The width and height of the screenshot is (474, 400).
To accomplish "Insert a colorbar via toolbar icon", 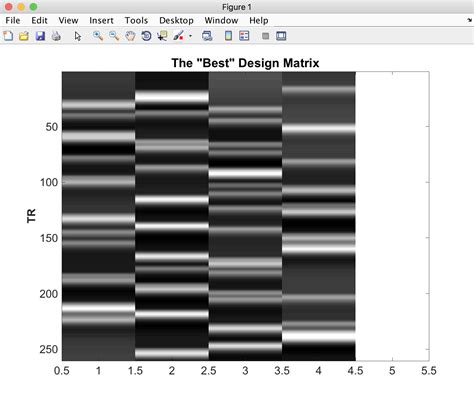I will click(x=228, y=36).
